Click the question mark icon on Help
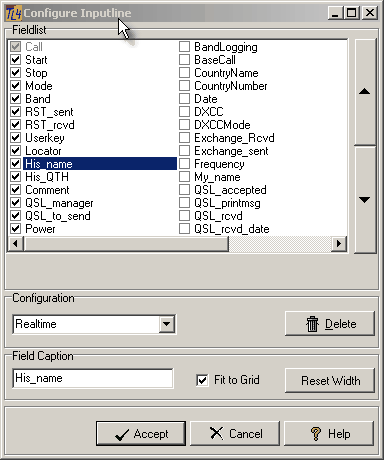Screen dimensions: 384x460 (x=316, y=434)
